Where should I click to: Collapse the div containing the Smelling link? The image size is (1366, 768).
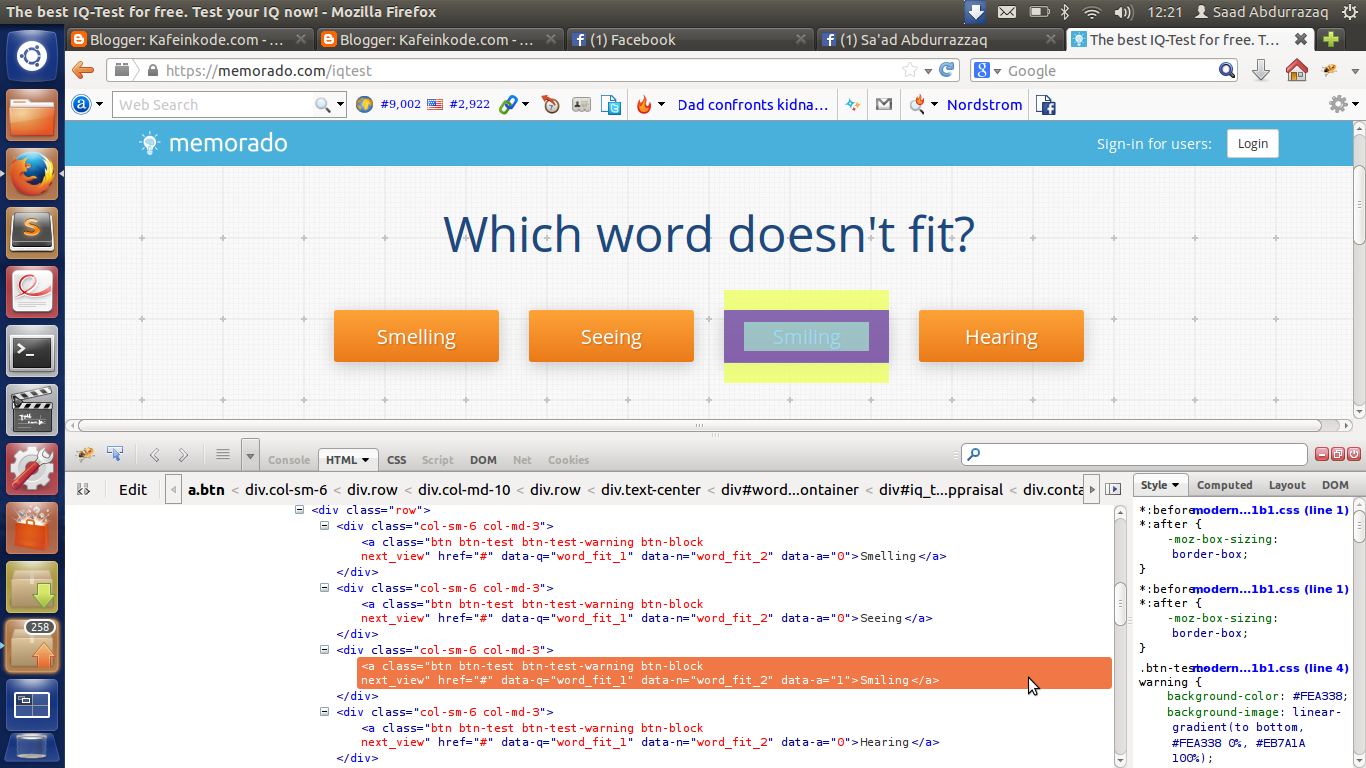click(x=324, y=526)
